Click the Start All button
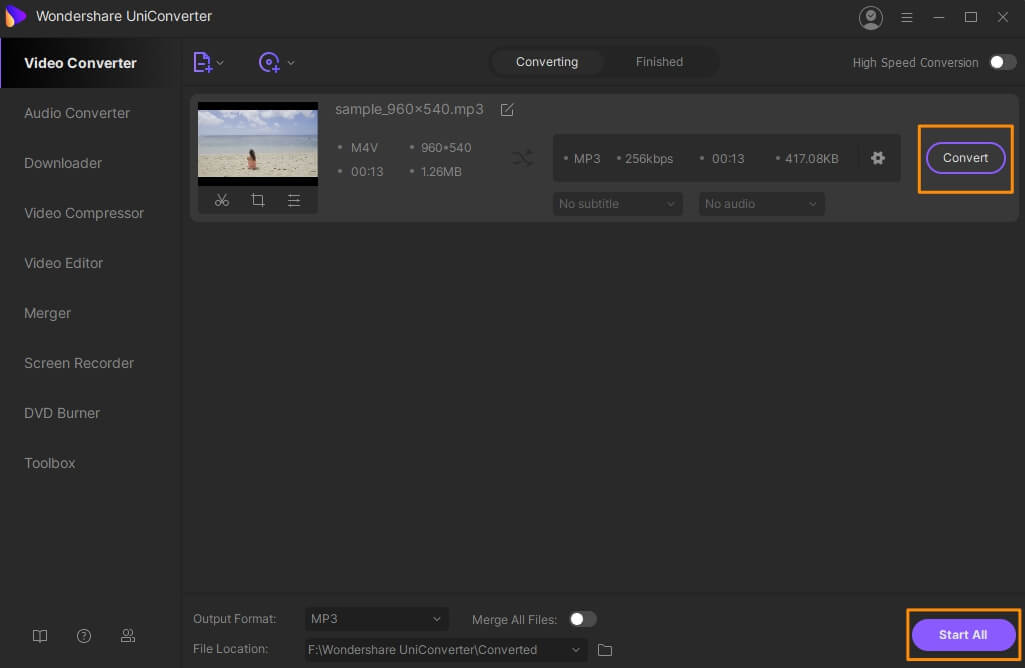Image resolution: width=1025 pixels, height=668 pixels. pos(963,635)
